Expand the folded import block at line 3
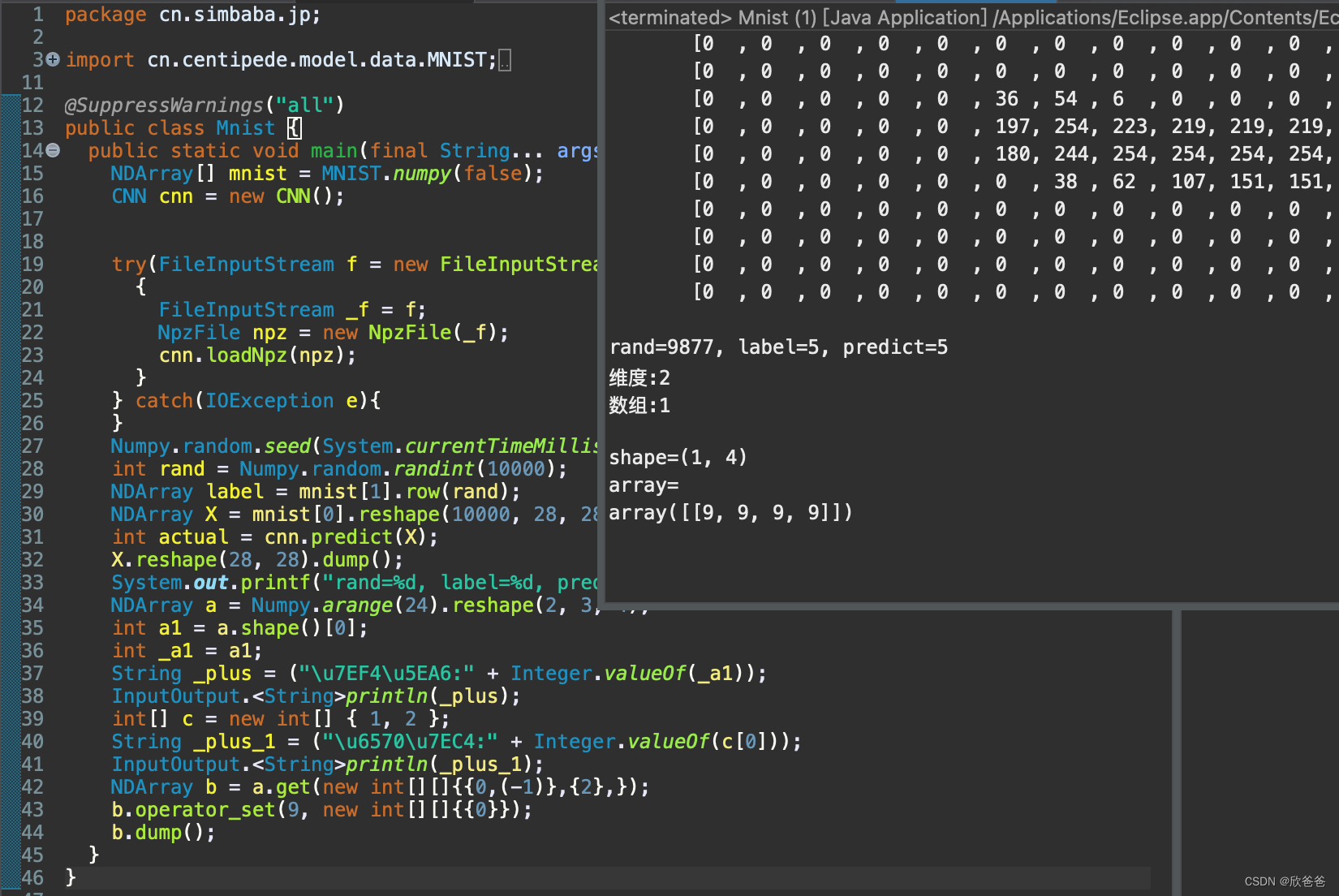The height and width of the screenshot is (896, 1339). tap(53, 59)
